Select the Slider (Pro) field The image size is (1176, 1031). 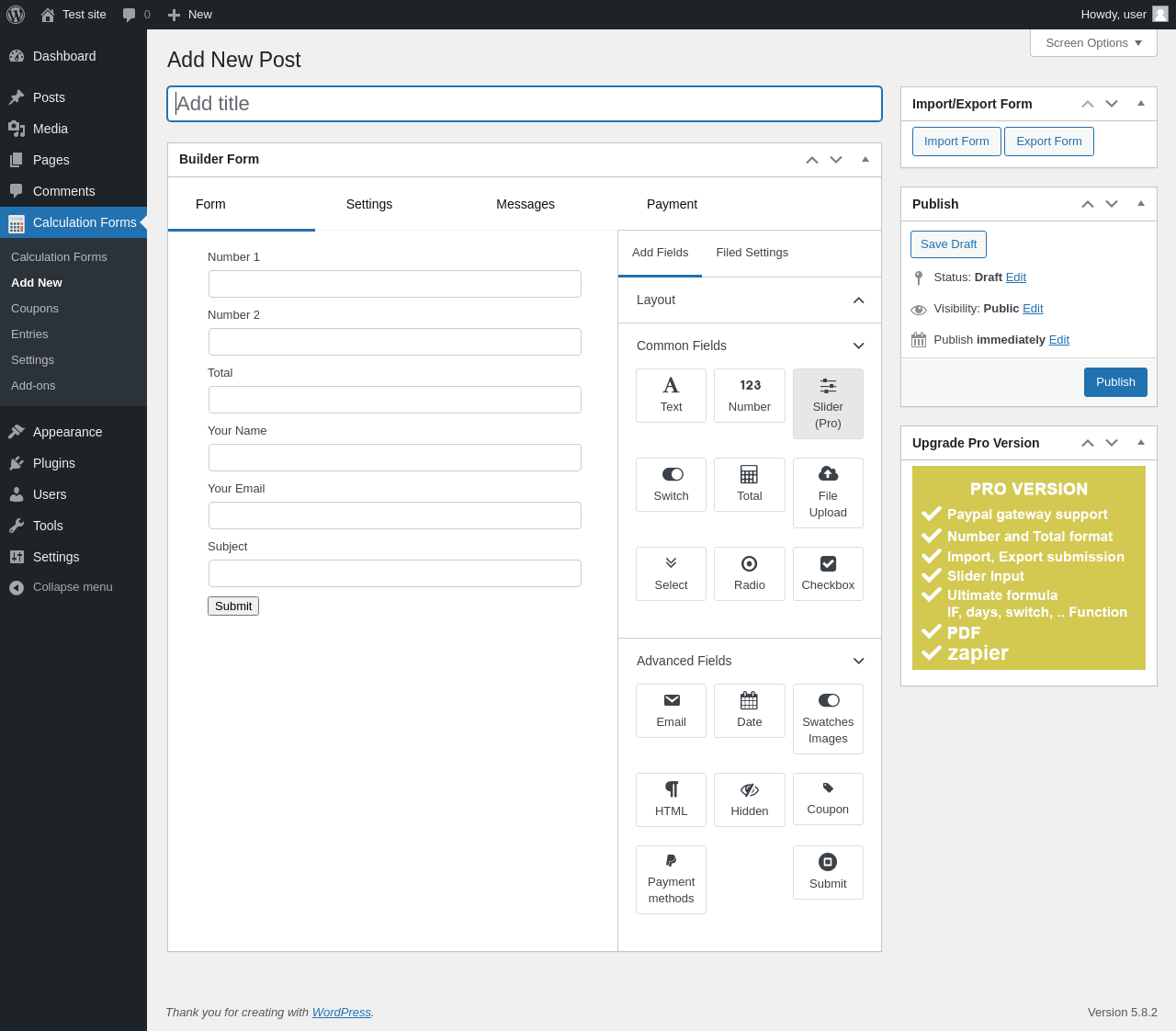point(828,403)
